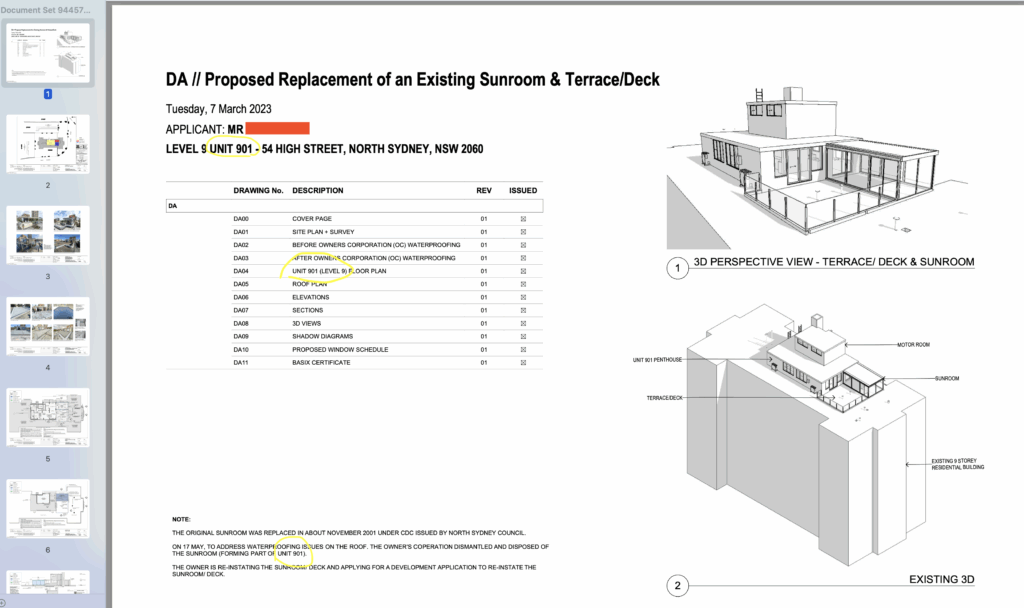Viewport: 1024px width, 608px height.
Task: Click drawing number 'DA10'
Action: click(x=241, y=349)
